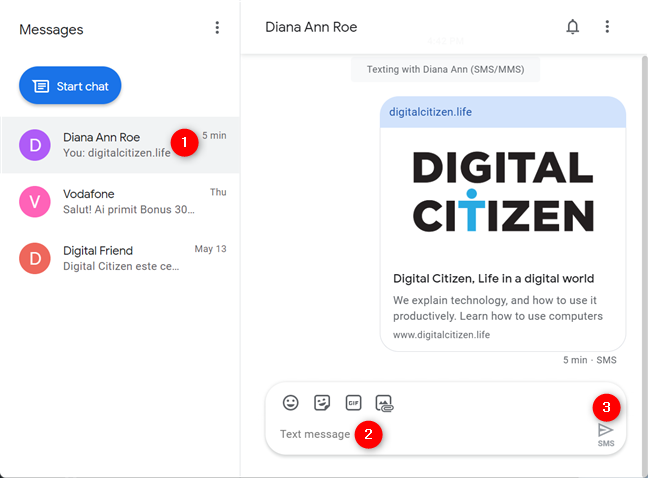Click the link description 'We explain technology...'
This screenshot has width=648, height=478.
(x=498, y=308)
